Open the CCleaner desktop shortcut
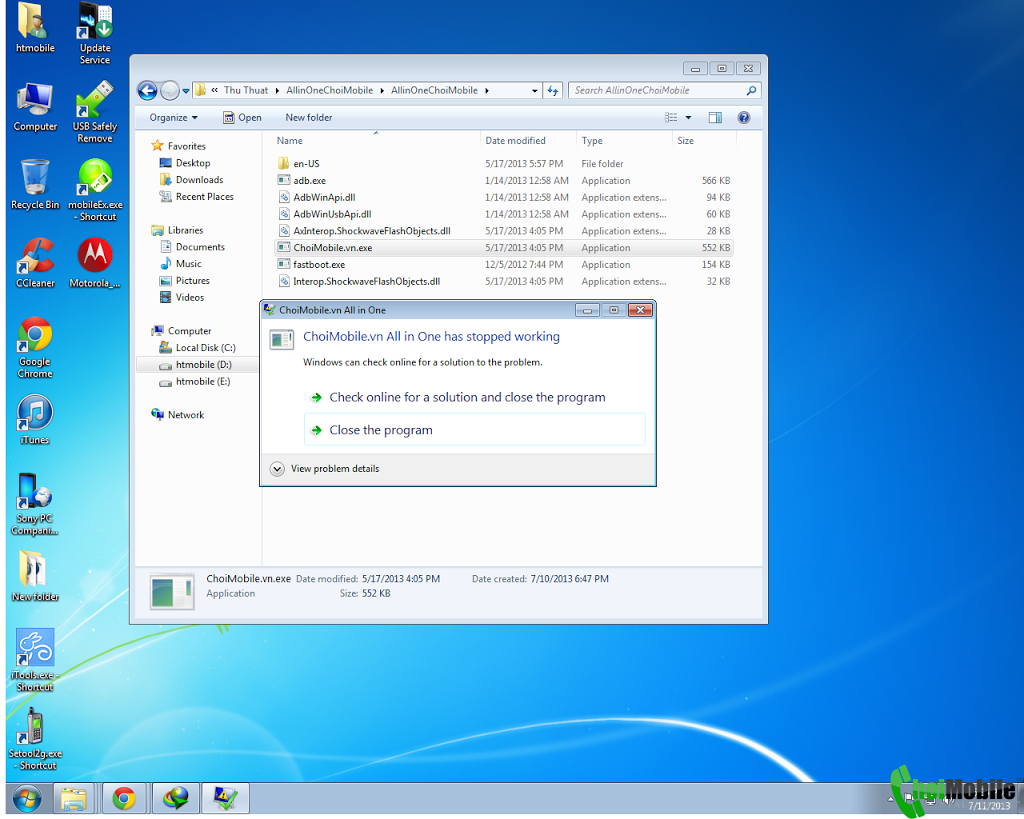Screen dimensions: 1024x819 pos(35,263)
